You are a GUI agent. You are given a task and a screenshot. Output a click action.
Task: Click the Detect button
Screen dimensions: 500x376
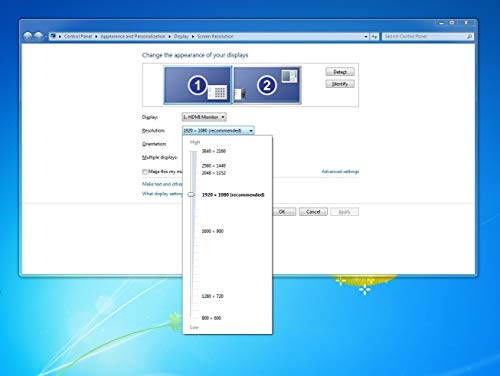(340, 72)
